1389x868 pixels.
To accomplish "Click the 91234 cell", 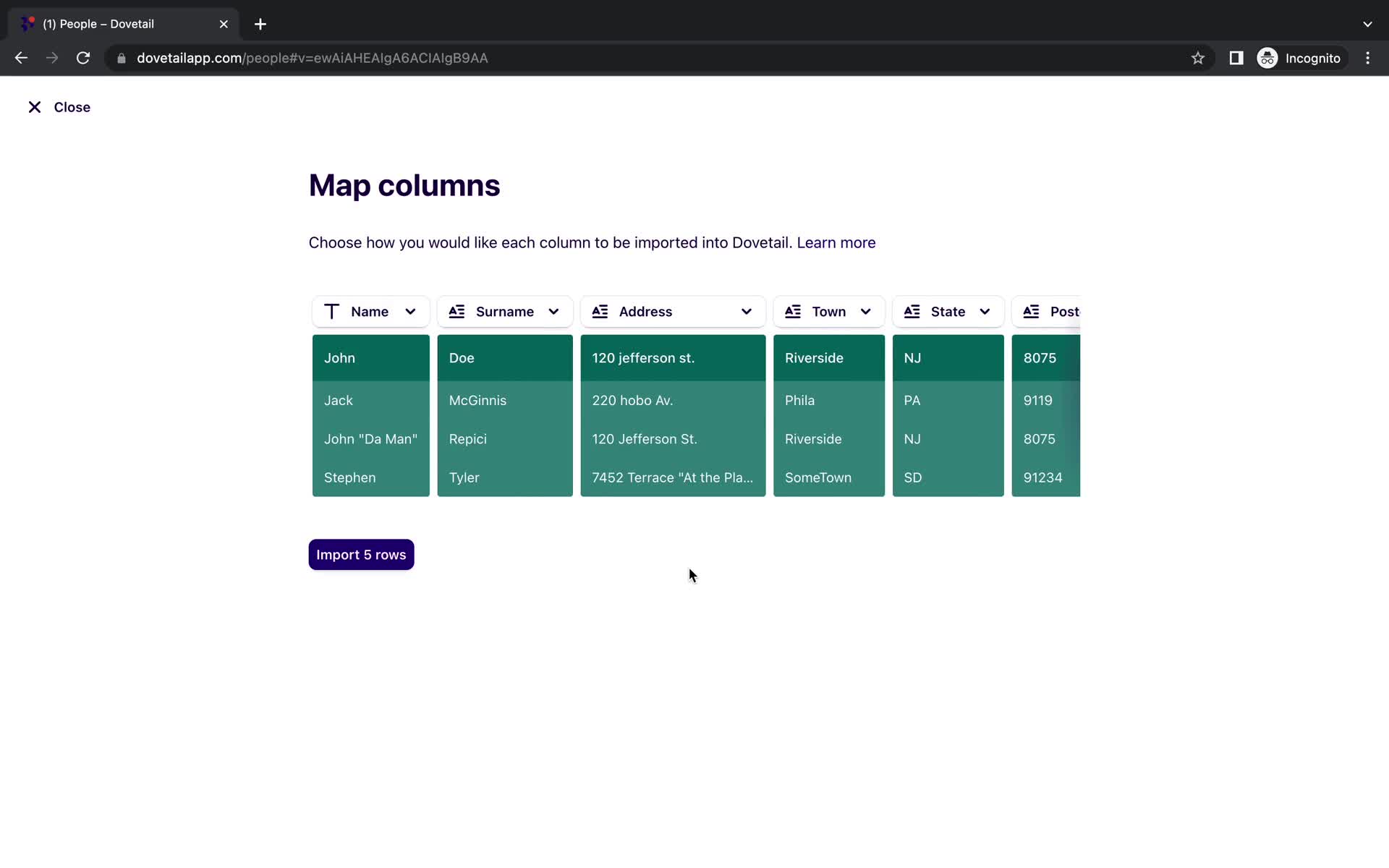I will click(x=1046, y=477).
